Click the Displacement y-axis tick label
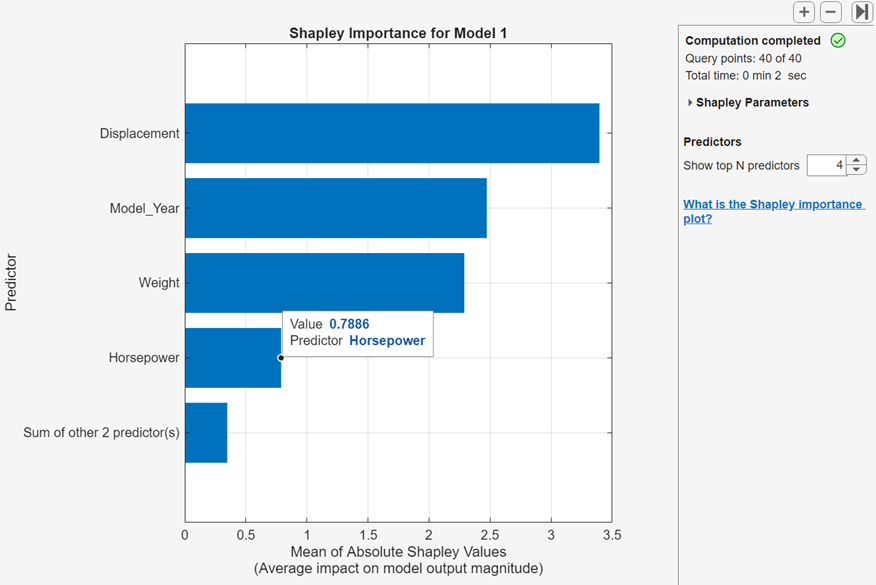The image size is (876, 585). coord(139,133)
